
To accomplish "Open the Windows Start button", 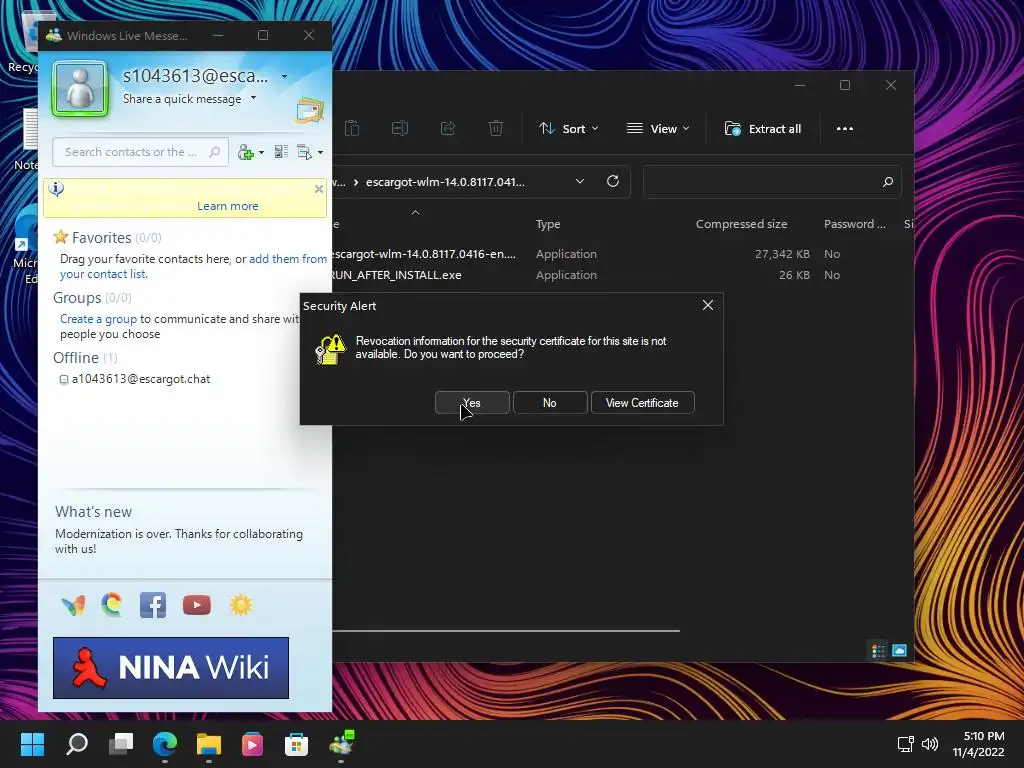I will pyautogui.click(x=33, y=744).
